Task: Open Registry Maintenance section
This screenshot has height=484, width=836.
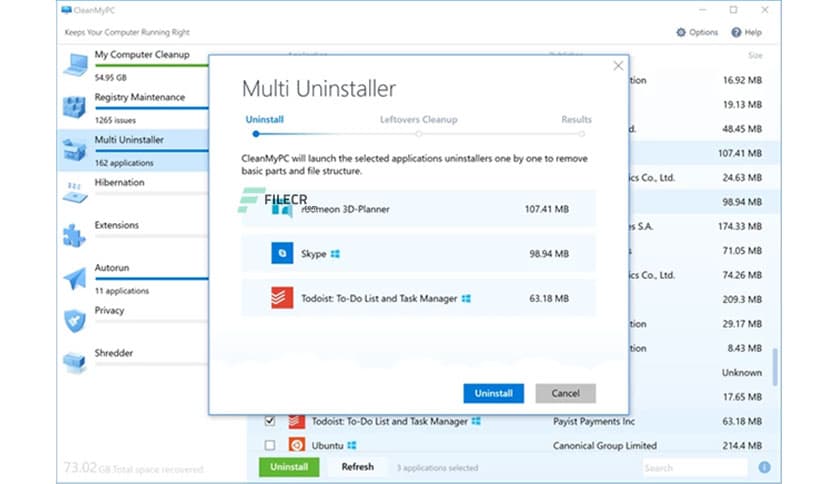Action: coord(140,97)
